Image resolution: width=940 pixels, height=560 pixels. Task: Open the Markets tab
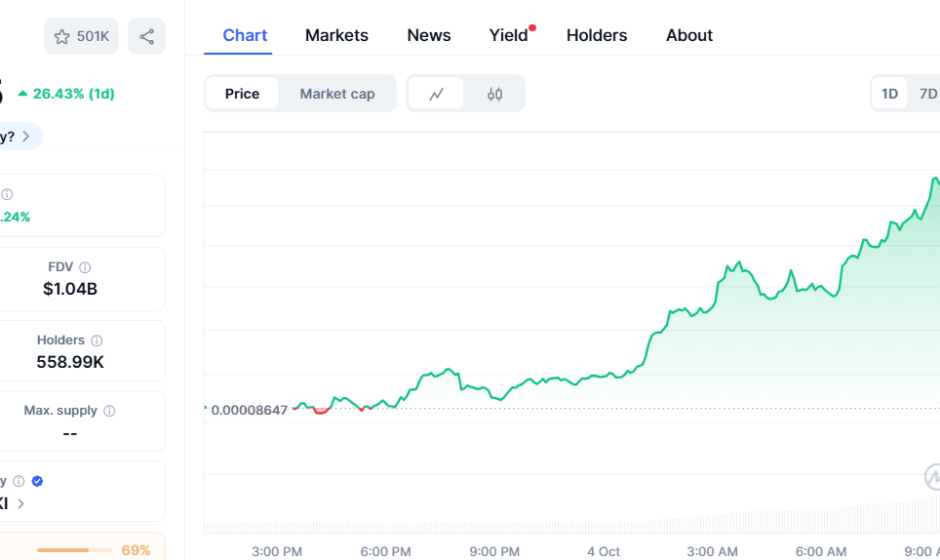[x=336, y=35]
